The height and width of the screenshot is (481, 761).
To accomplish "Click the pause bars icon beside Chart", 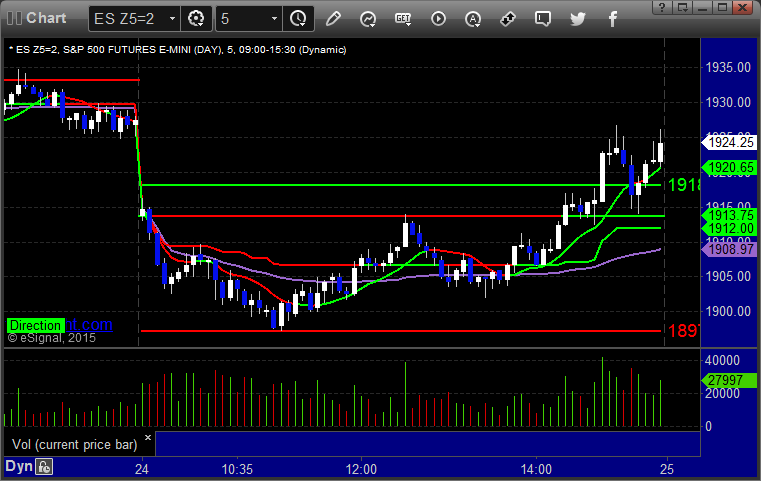I will (x=14, y=18).
